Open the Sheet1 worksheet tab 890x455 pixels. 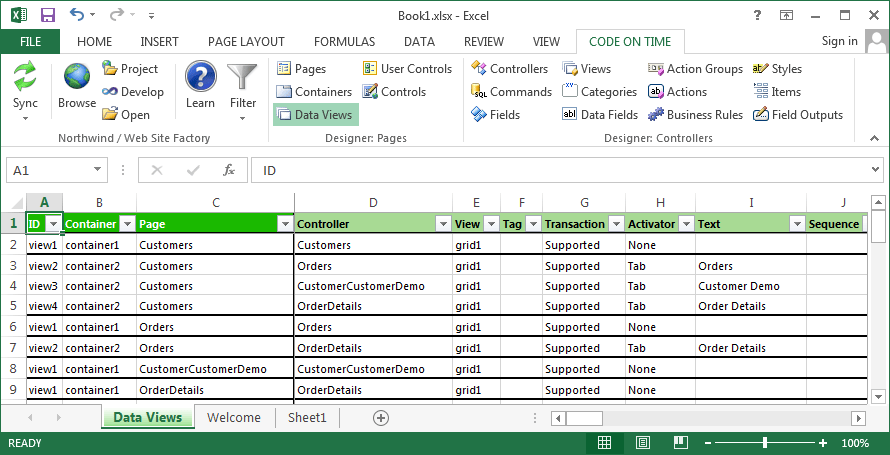307,418
